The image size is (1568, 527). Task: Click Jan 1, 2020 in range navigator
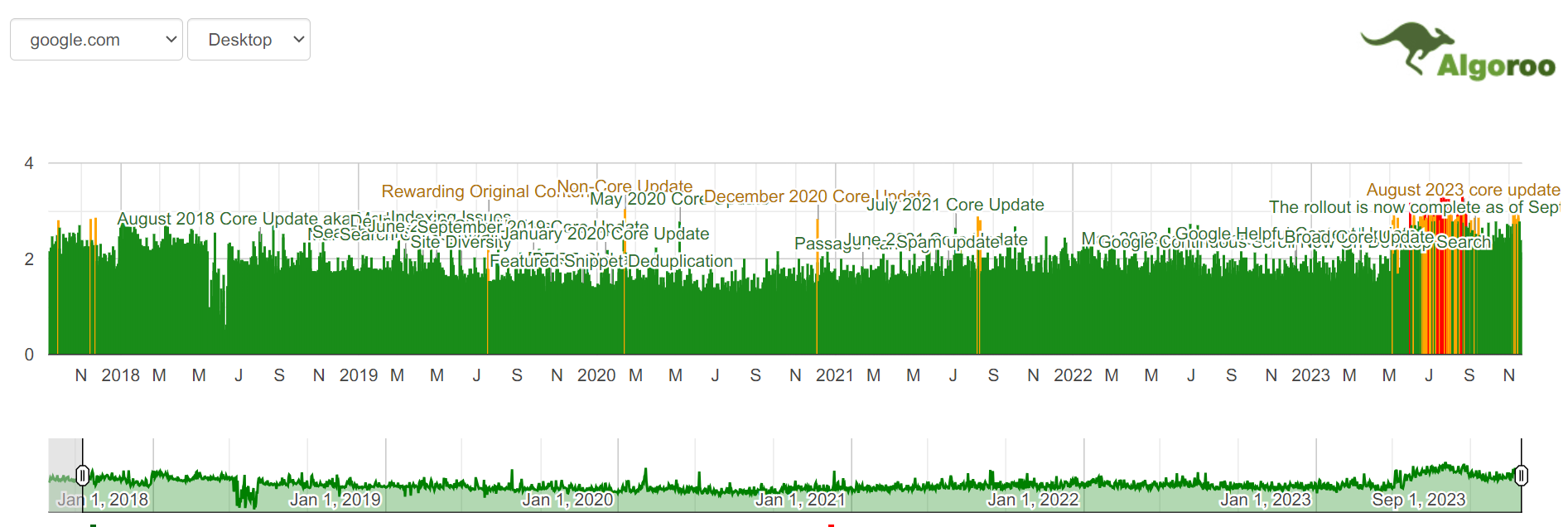(x=567, y=500)
